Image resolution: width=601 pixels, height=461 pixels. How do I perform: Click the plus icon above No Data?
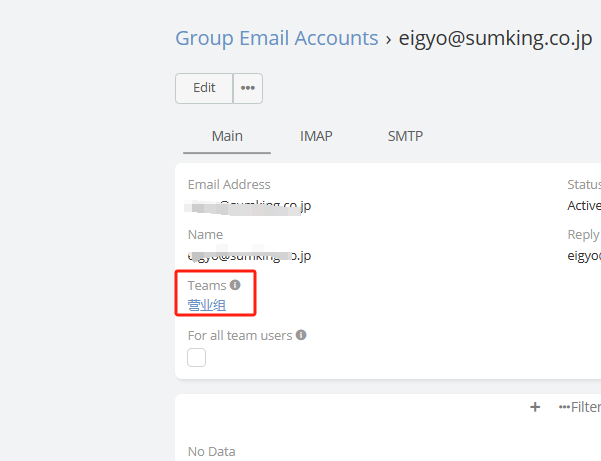click(x=535, y=407)
